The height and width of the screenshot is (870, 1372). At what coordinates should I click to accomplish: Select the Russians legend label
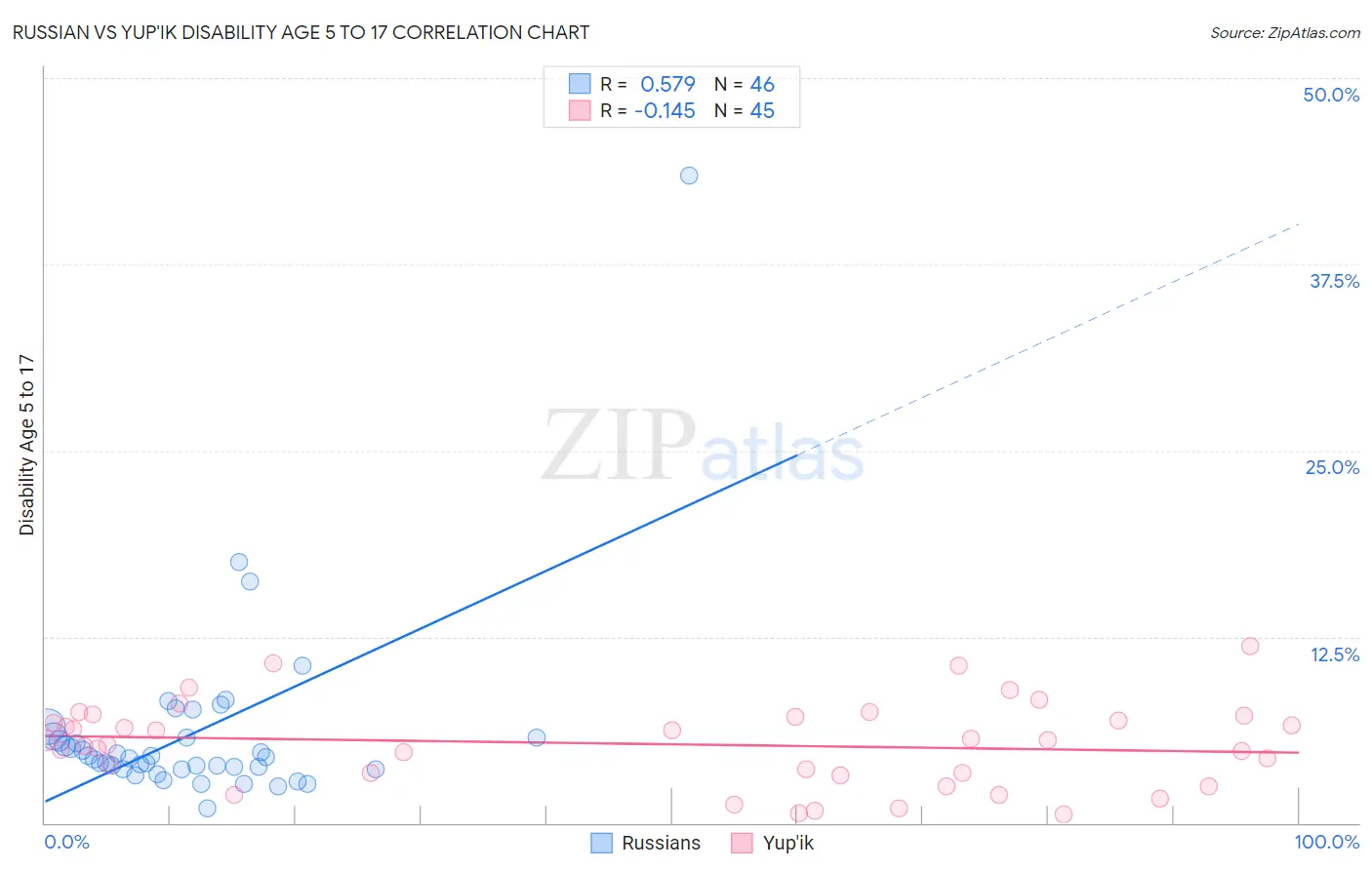point(661,843)
